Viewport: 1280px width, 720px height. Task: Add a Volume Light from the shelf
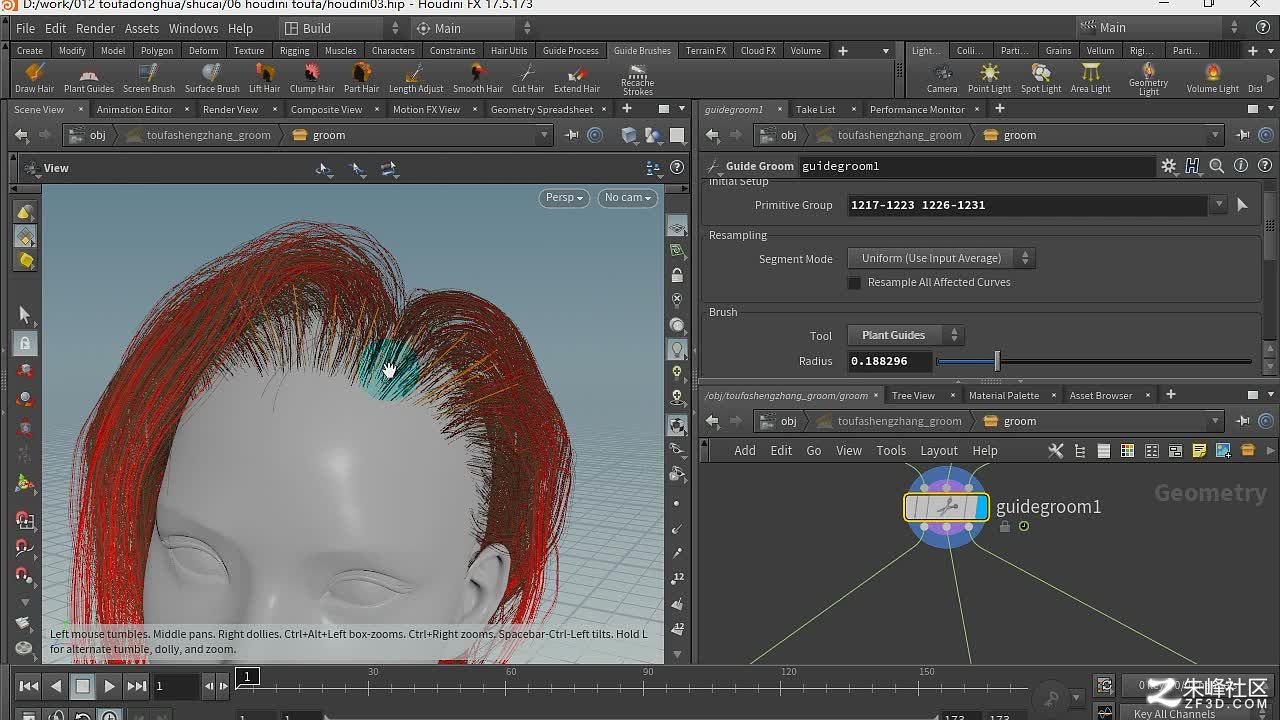1212,78
